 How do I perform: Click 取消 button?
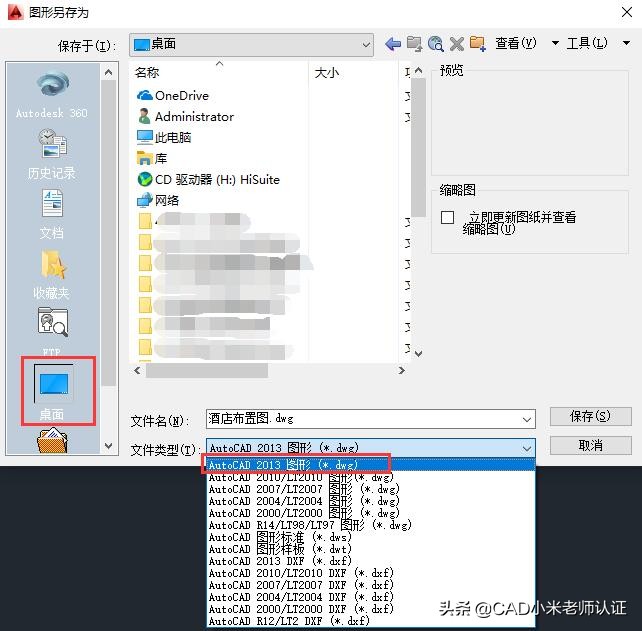590,446
